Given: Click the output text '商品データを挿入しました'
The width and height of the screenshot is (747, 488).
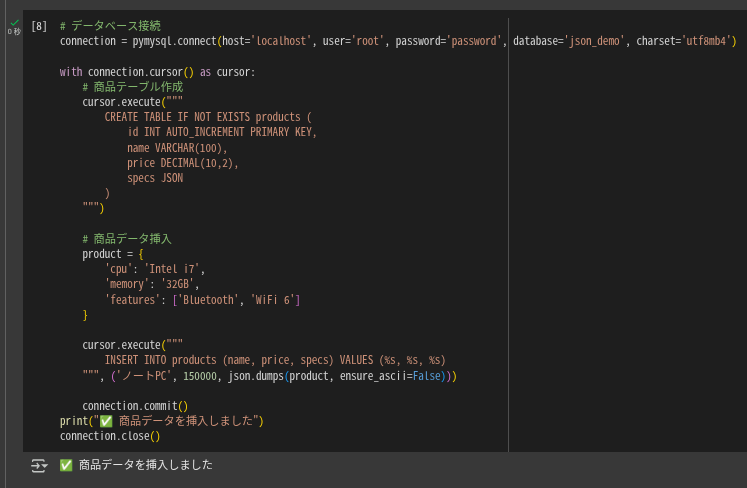Looking at the screenshot, I should (x=145, y=465).
